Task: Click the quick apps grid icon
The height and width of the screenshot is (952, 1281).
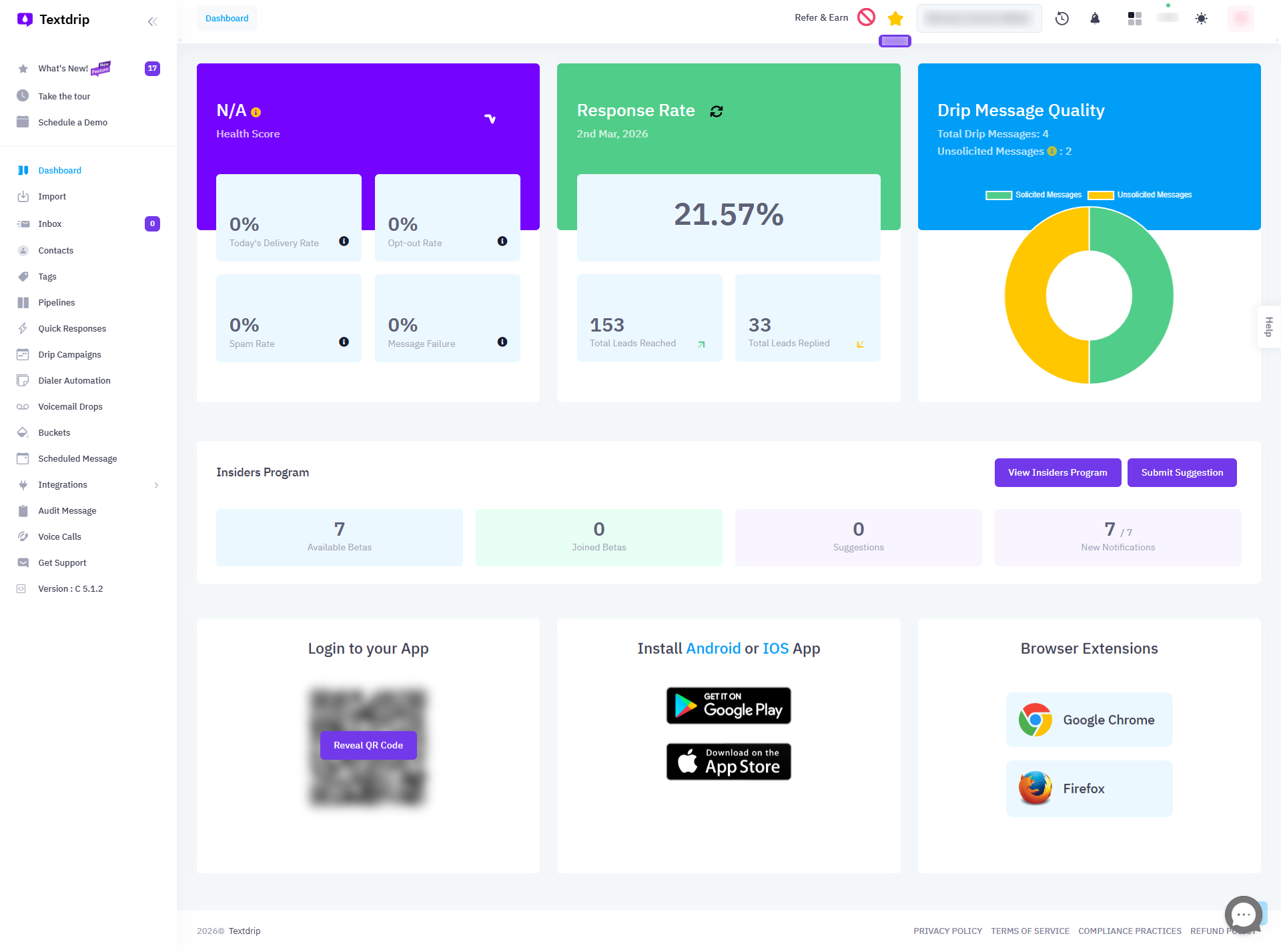Action: 1134,19
